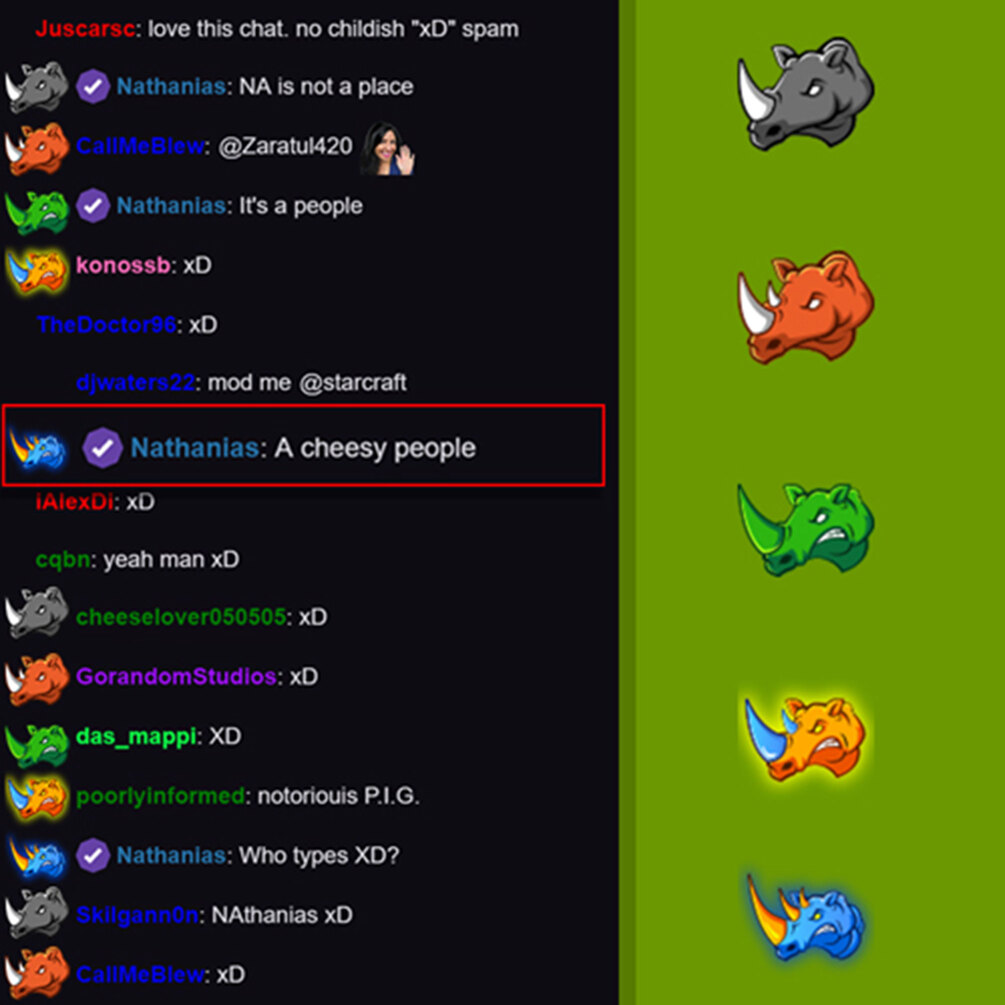Viewport: 1005px width, 1005px height.
Task: Open Juscarsc's username profile
Action: tap(85, 28)
